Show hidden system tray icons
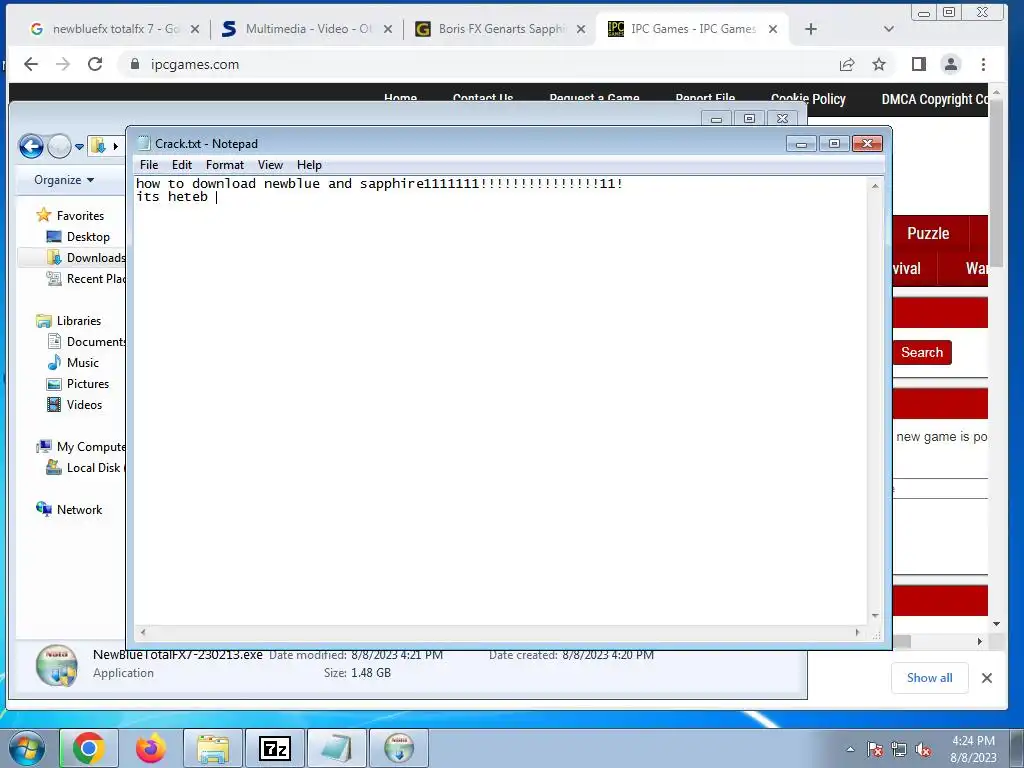The height and width of the screenshot is (768, 1024). [x=850, y=749]
